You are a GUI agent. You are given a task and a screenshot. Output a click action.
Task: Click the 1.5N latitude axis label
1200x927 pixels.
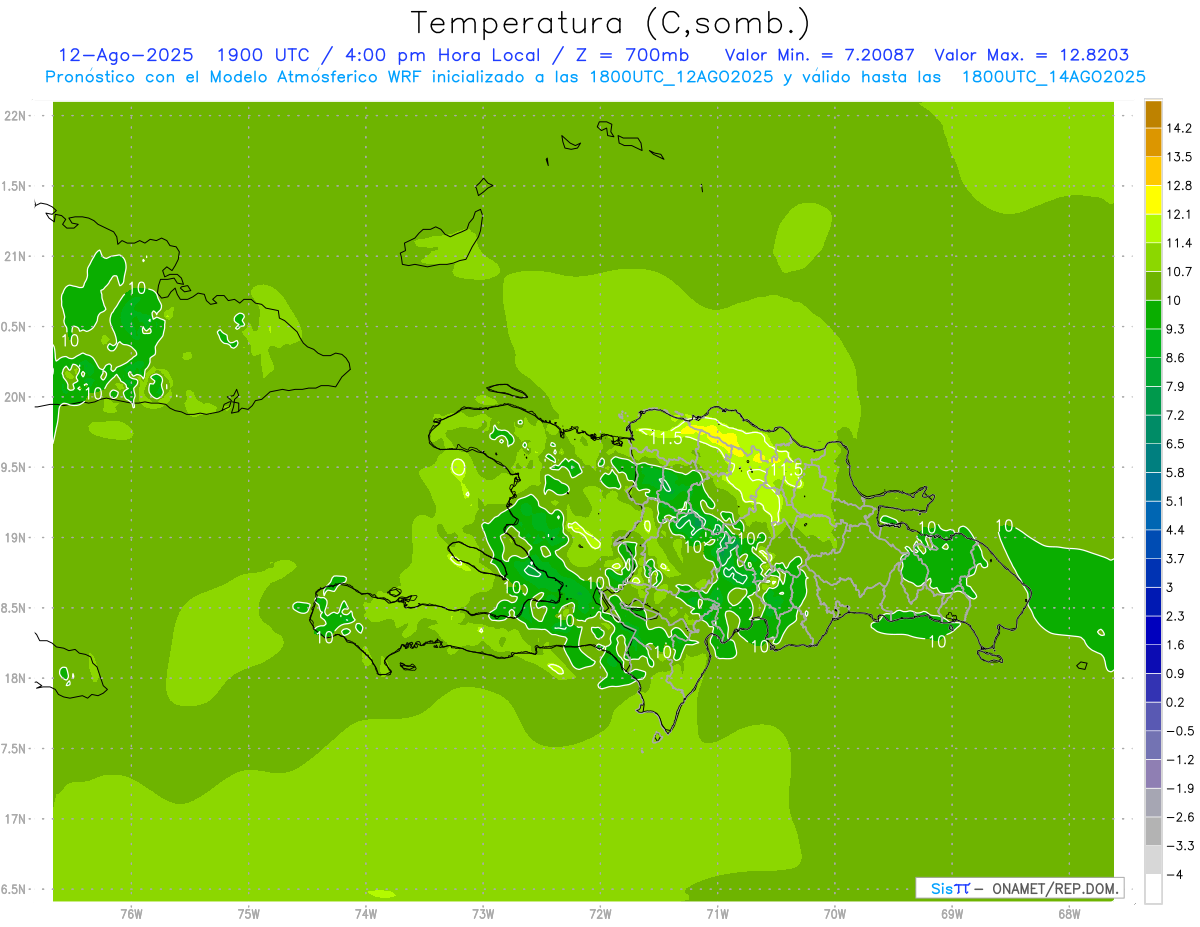[15, 186]
